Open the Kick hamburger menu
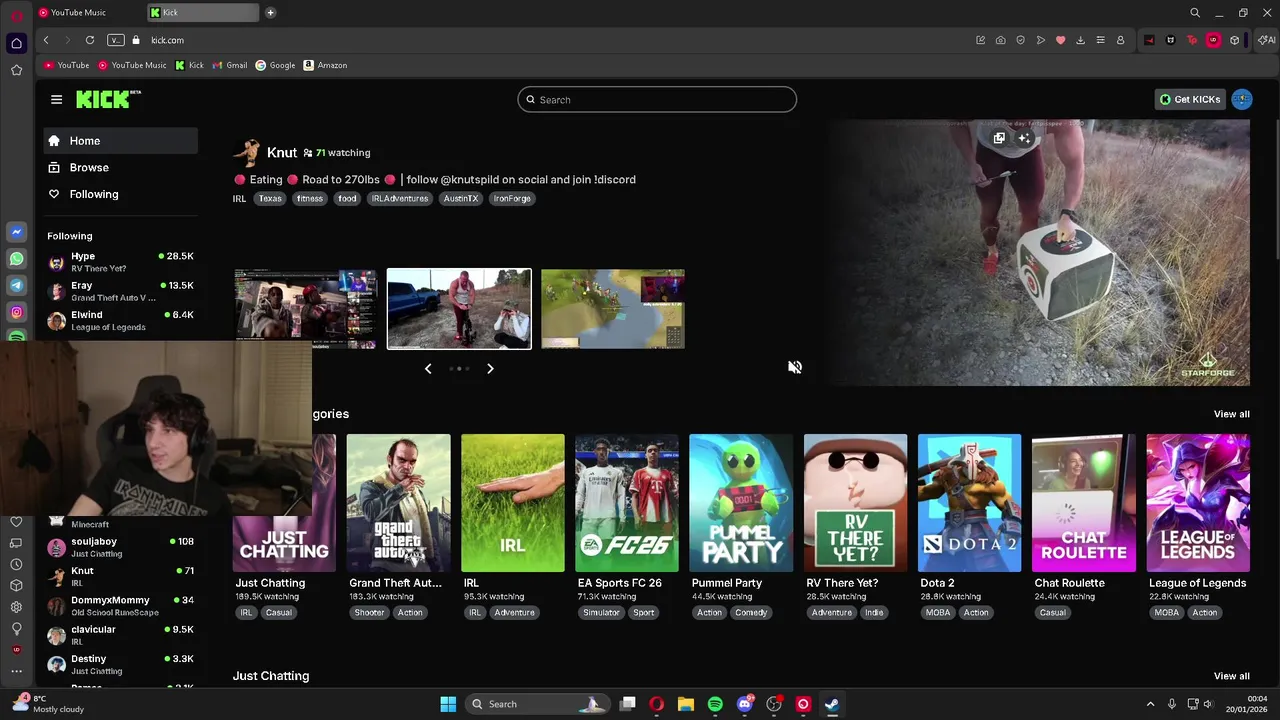Screen dimensions: 1280x720 pos(56,99)
